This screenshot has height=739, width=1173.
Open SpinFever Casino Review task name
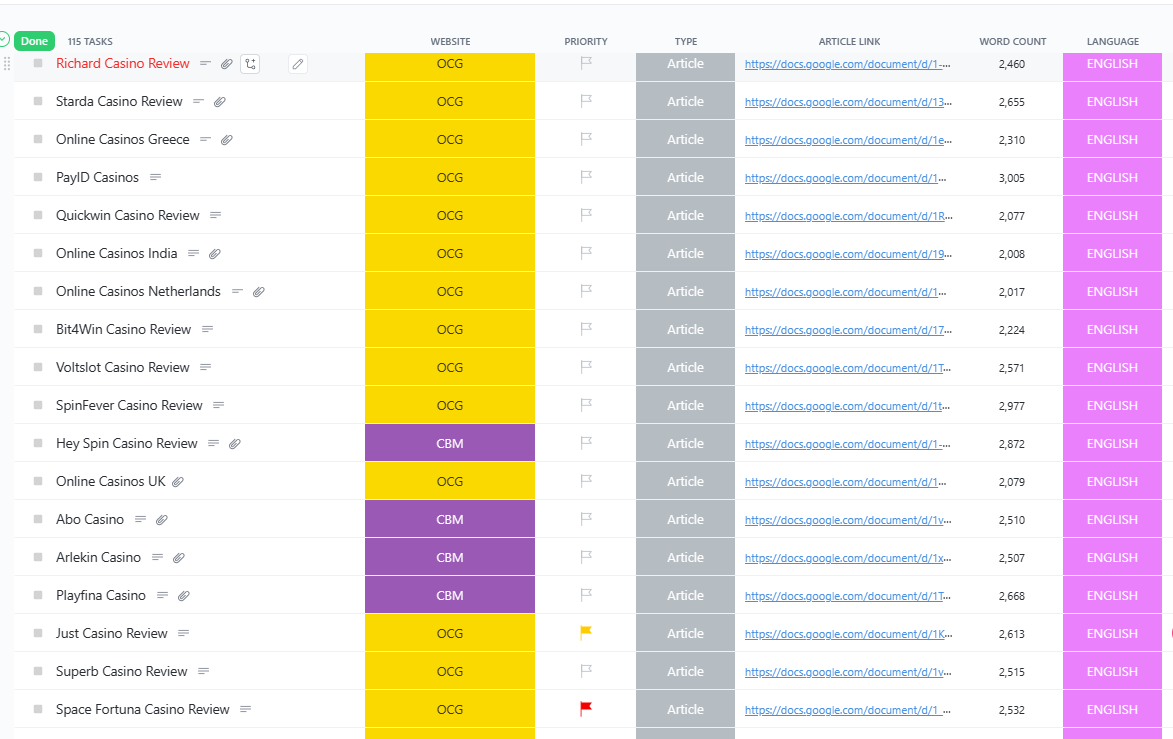pyautogui.click(x=129, y=406)
